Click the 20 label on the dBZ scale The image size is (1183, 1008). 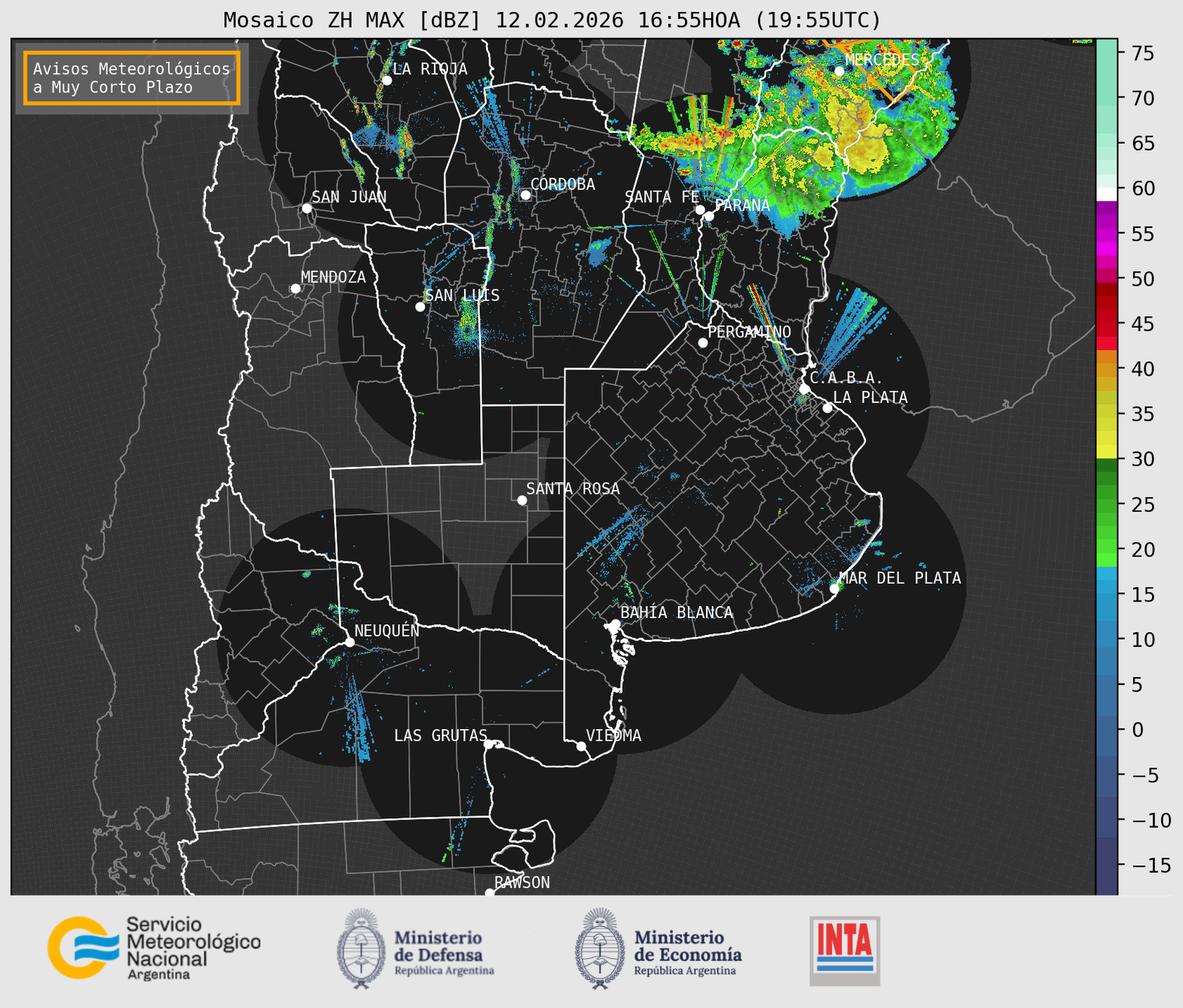(x=1142, y=550)
